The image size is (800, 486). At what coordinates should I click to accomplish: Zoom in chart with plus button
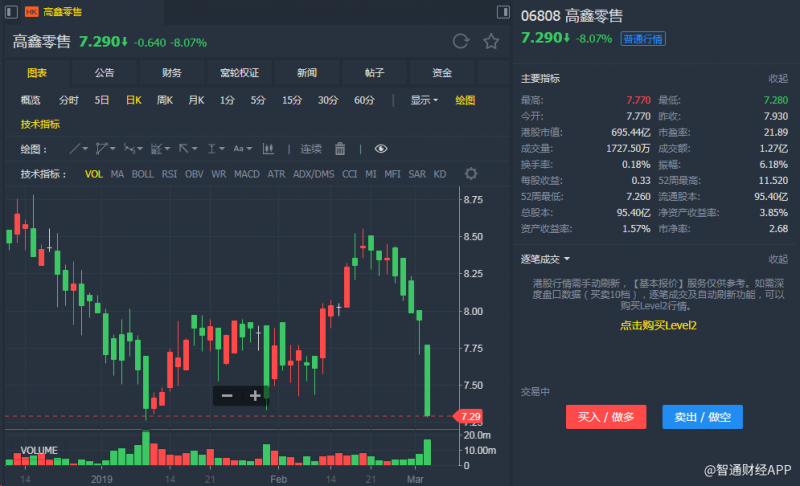click(x=255, y=396)
